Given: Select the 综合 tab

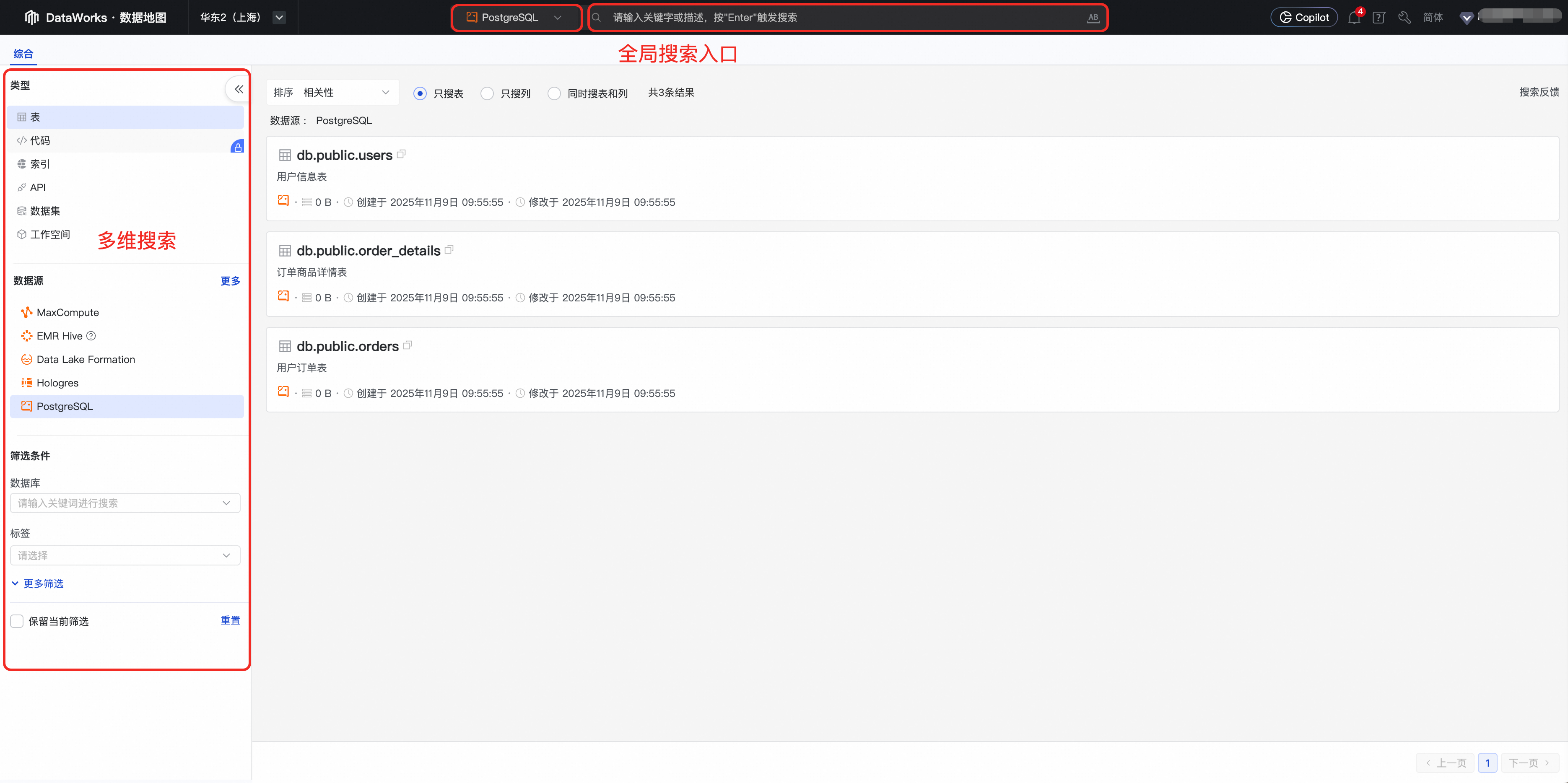Looking at the screenshot, I should pyautogui.click(x=23, y=54).
